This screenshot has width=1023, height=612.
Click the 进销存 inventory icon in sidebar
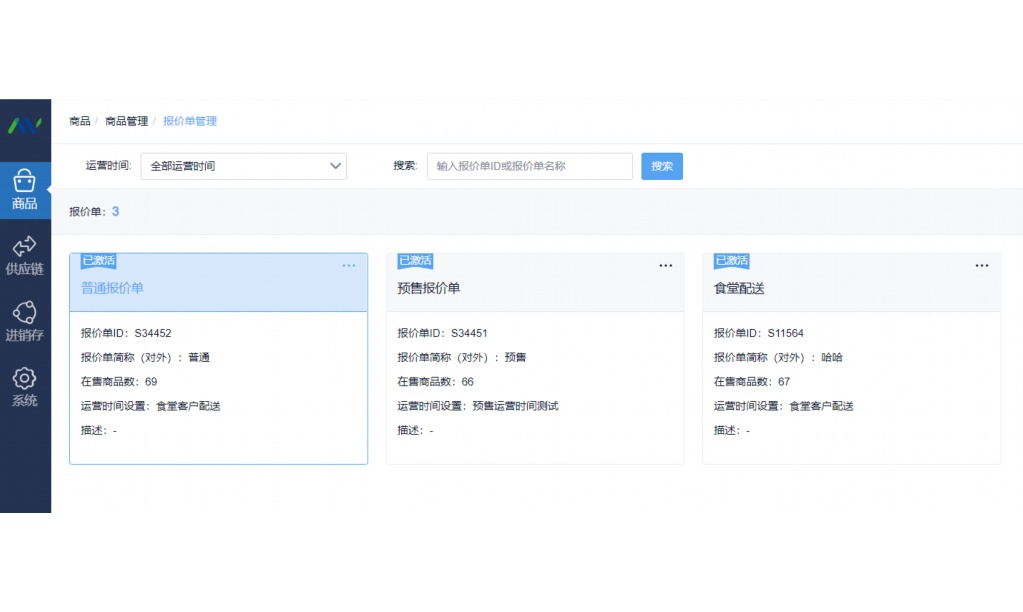24,317
